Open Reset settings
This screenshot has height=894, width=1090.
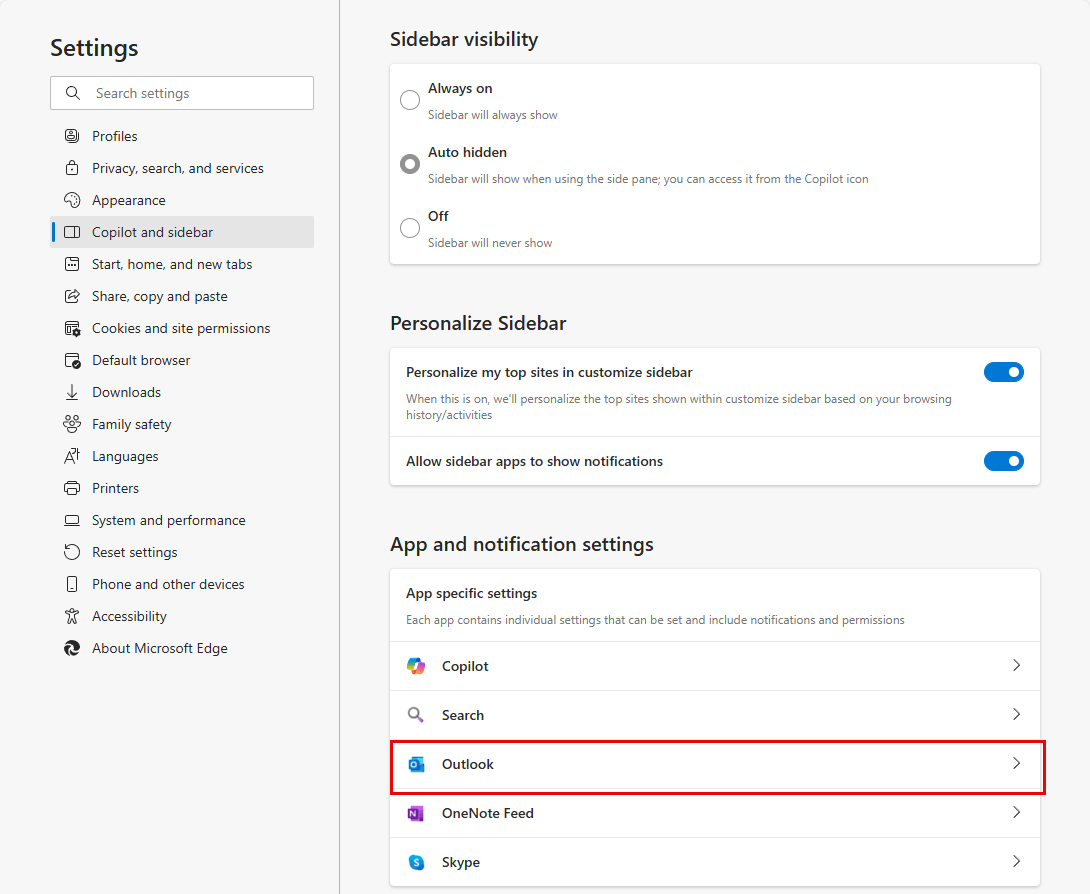point(133,551)
